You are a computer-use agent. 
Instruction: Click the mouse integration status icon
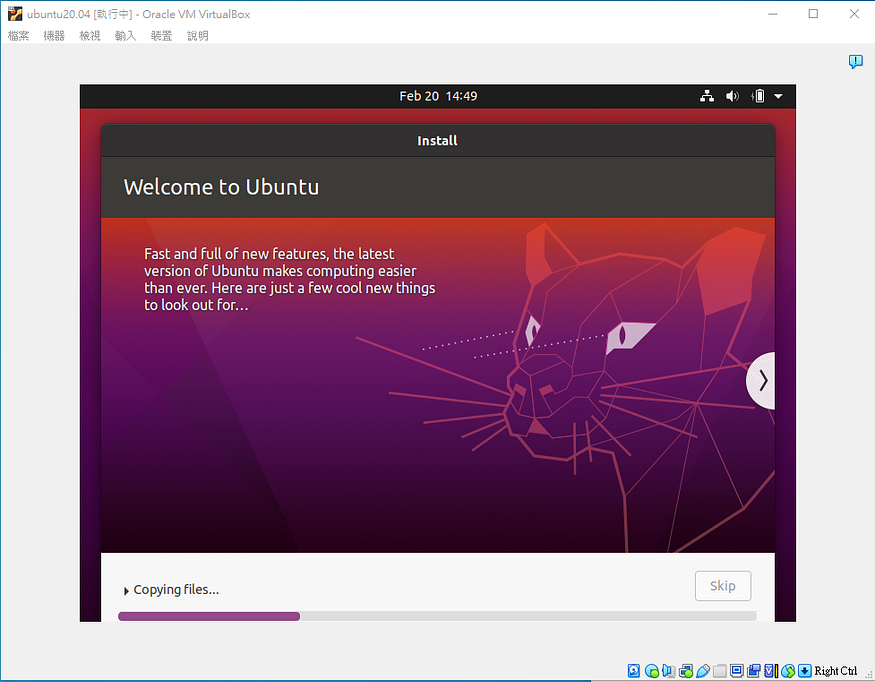[x=789, y=670]
